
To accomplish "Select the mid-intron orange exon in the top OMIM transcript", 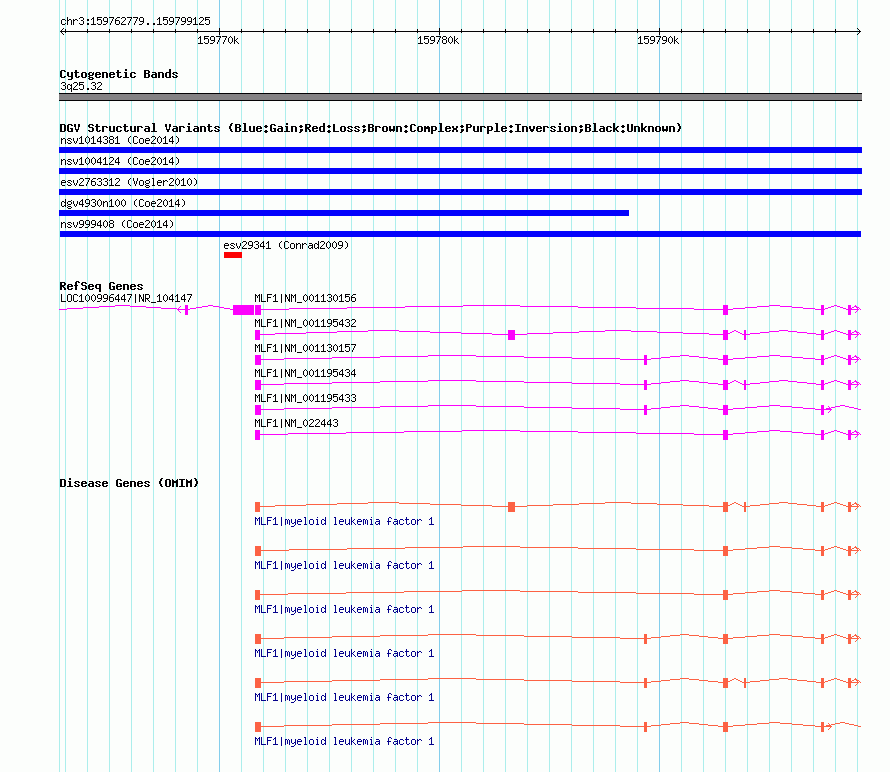I will (511, 506).
